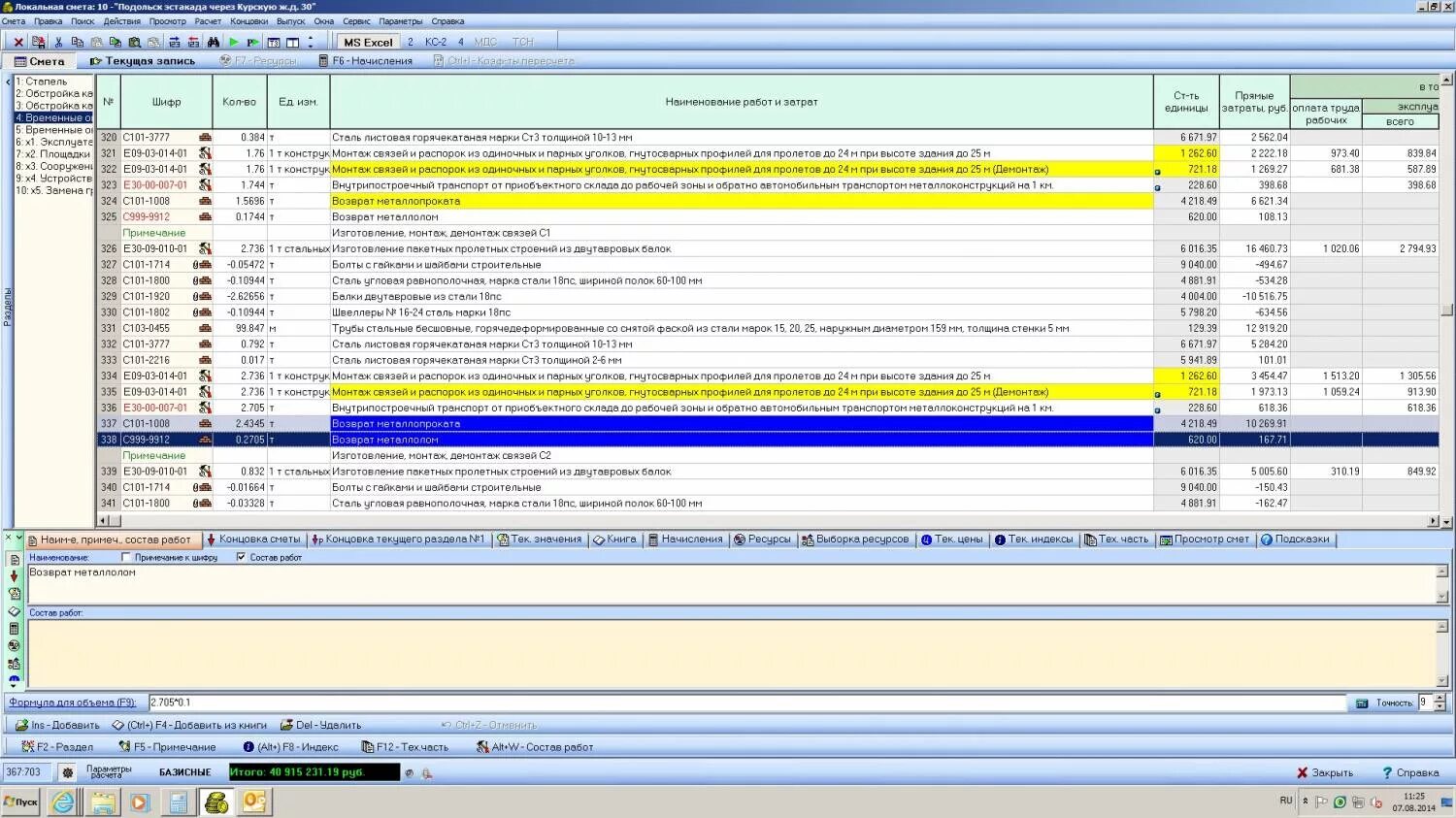Select section 5: Временные in sections list
This screenshot has height=818, width=1456.
pyautogui.click(x=53, y=130)
